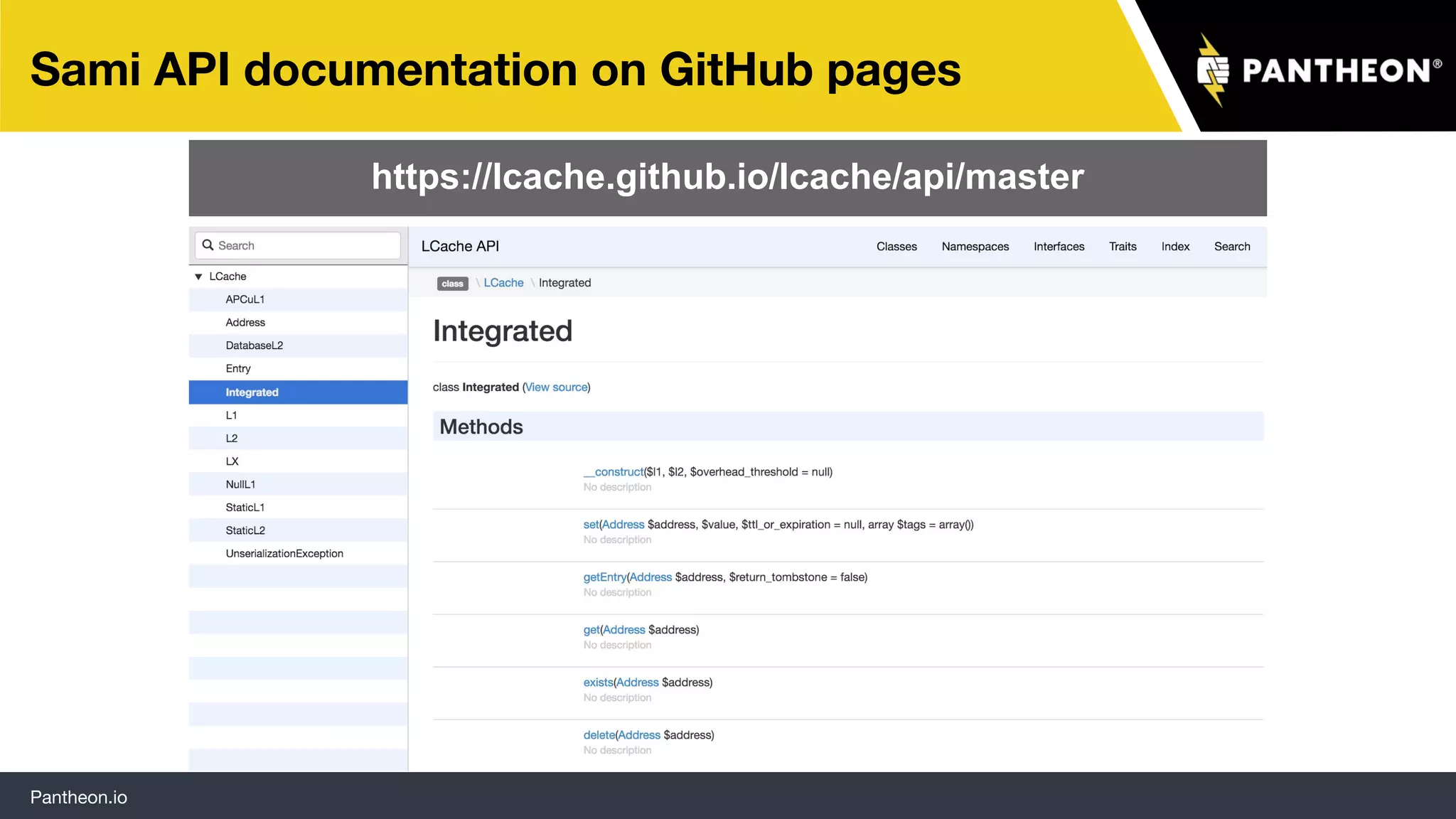1456x819 pixels.
Task: Focus the sidebar Search input field
Action: [298, 245]
